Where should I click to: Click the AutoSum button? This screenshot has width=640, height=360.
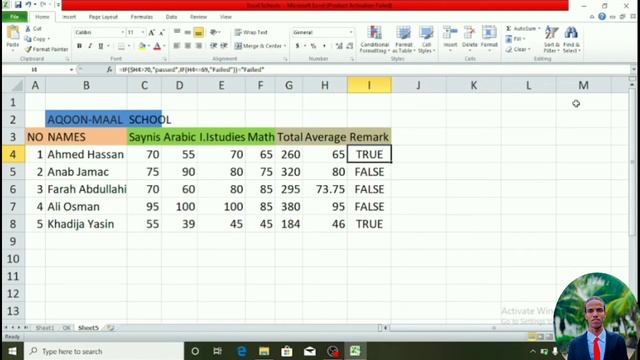[520, 29]
